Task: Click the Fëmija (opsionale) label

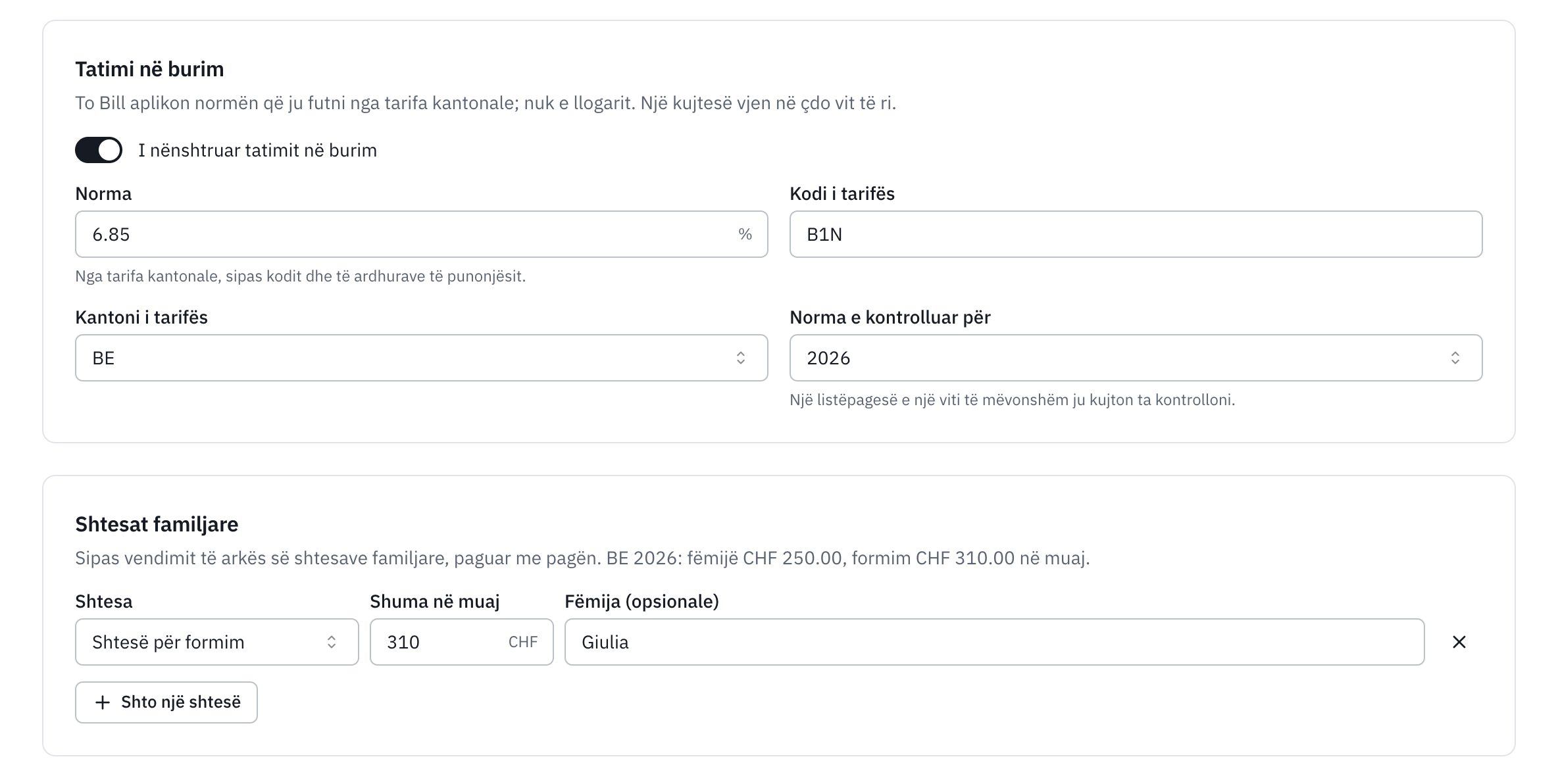Action: (641, 601)
